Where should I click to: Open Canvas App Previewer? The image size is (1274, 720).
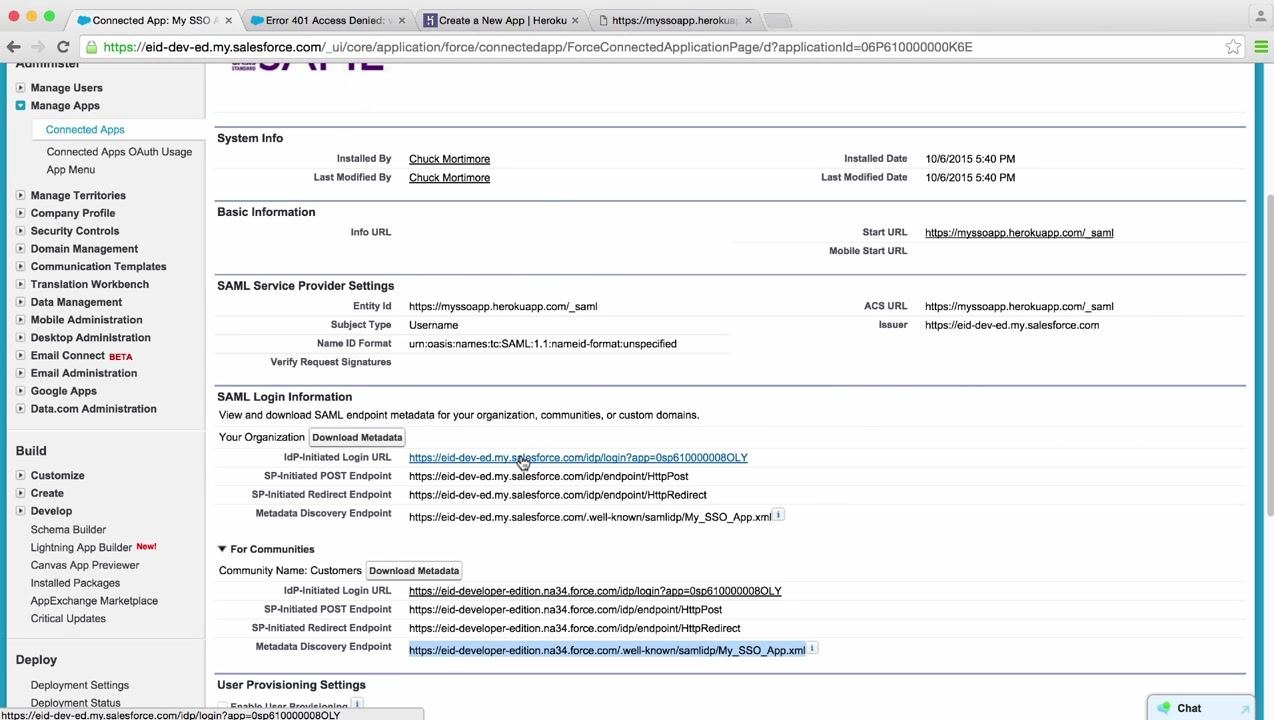85,566
